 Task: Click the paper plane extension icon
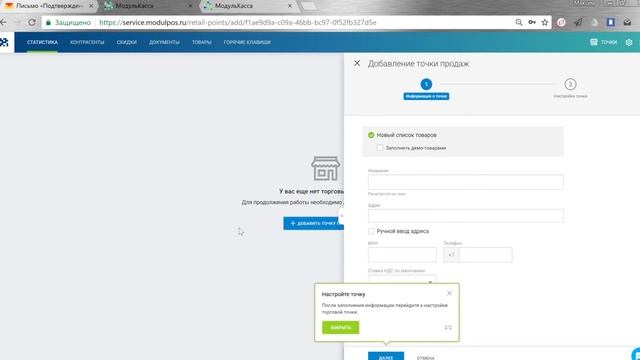(x=578, y=22)
